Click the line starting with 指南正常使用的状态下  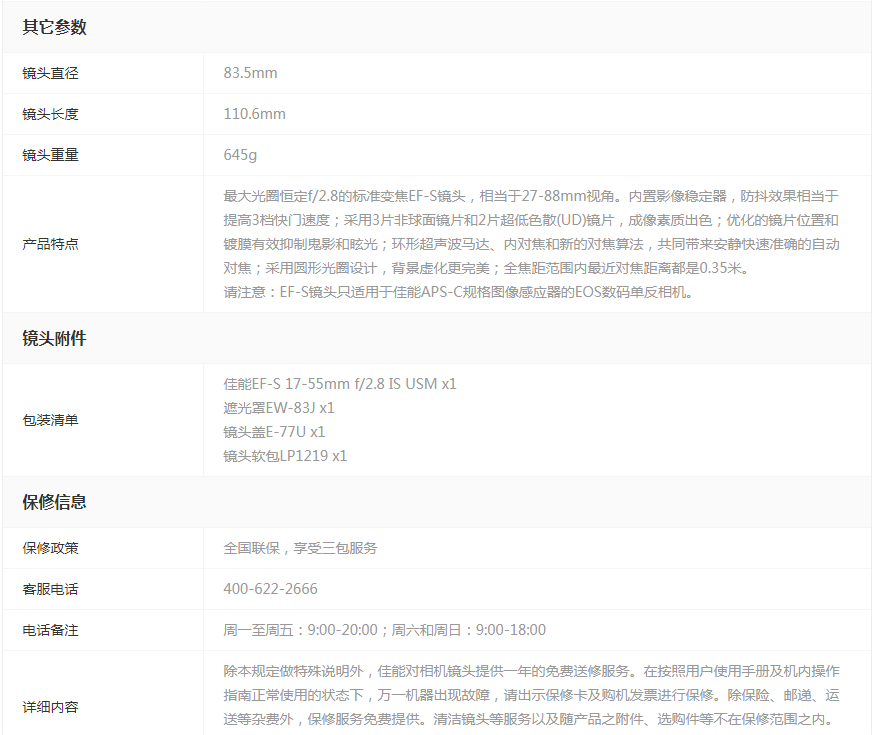[x=531, y=695]
